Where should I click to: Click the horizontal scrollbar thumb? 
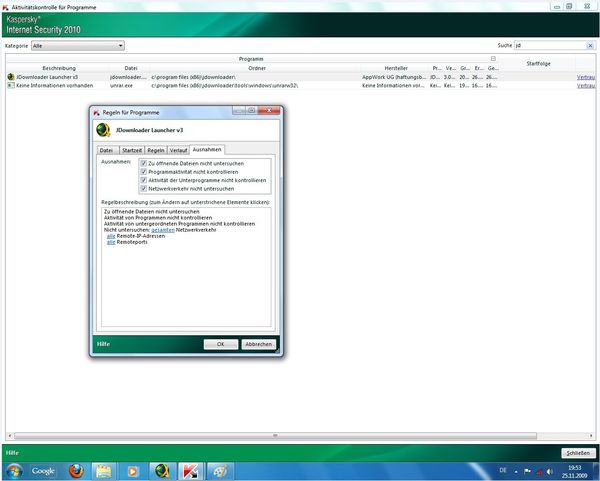coord(275,436)
